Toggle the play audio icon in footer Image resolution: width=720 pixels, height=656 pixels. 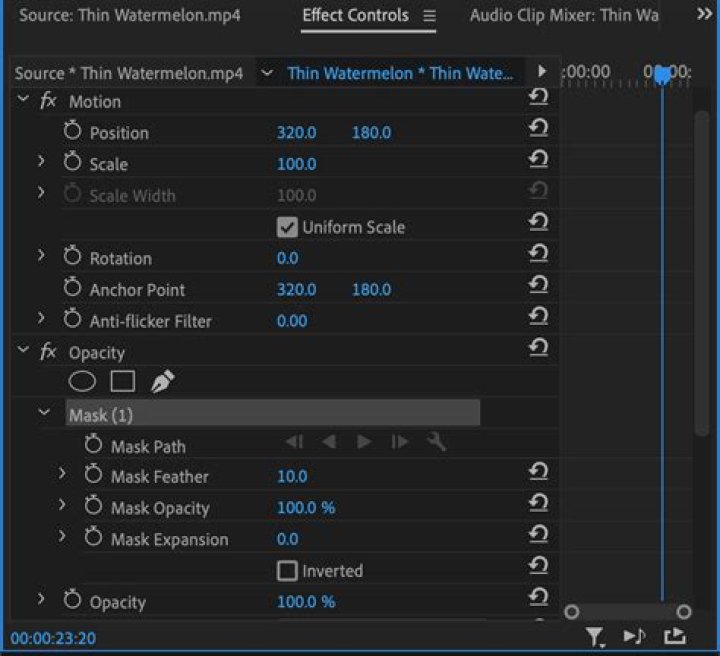click(634, 636)
